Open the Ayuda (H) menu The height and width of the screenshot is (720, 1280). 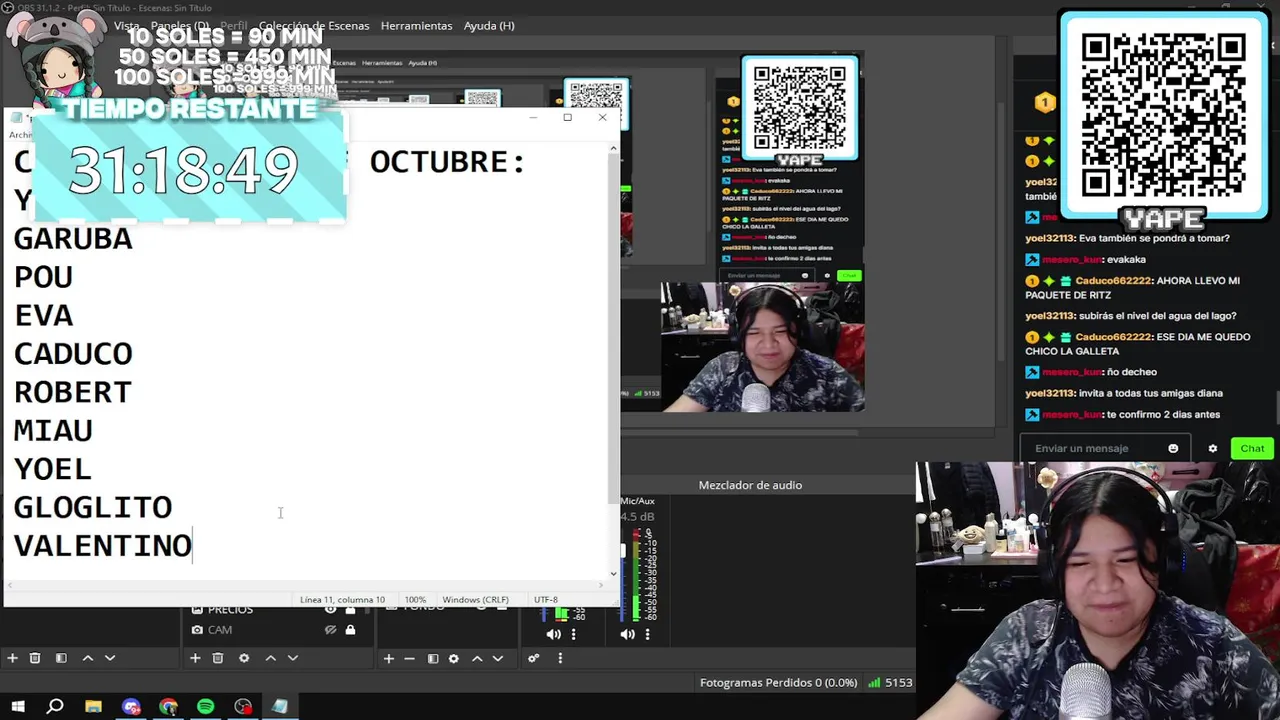(x=489, y=25)
